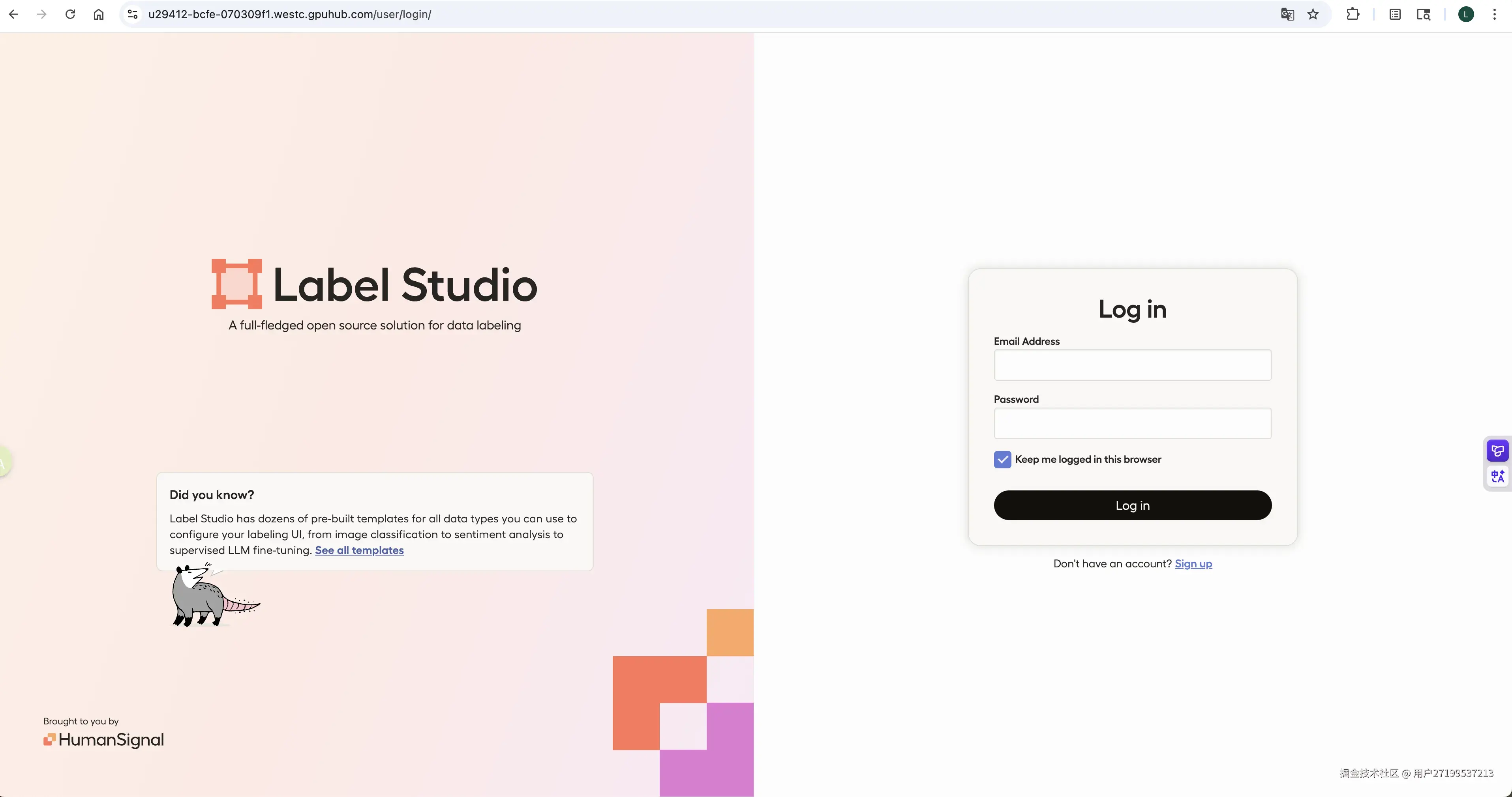Click the Password input field

pos(1132,423)
